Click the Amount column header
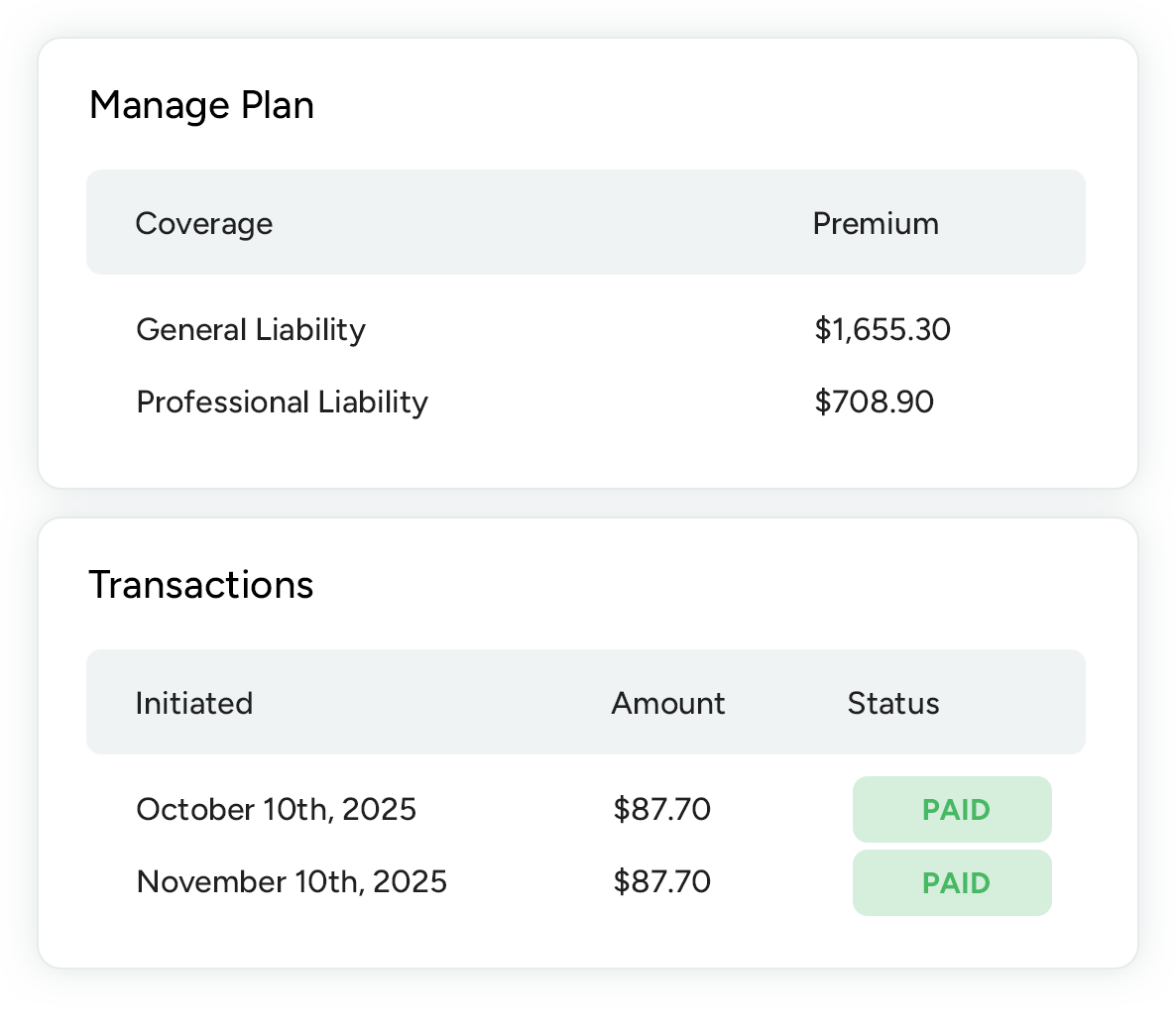This screenshot has width=1176, height=1033. (668, 703)
